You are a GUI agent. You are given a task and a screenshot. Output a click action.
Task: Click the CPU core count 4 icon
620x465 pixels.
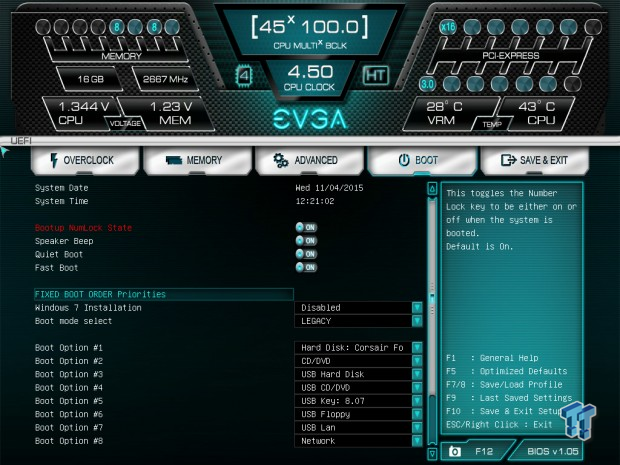click(244, 75)
